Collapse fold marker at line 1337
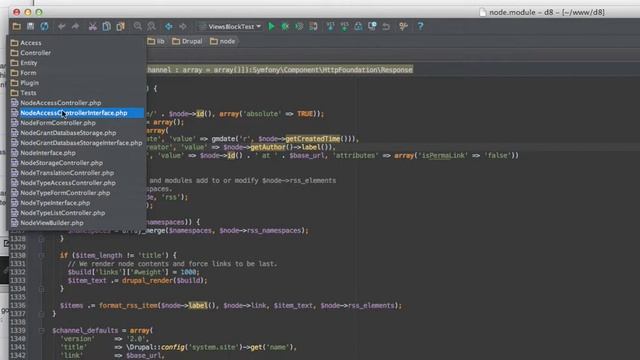Viewport: 640px width, 360px height. click(x=42, y=314)
